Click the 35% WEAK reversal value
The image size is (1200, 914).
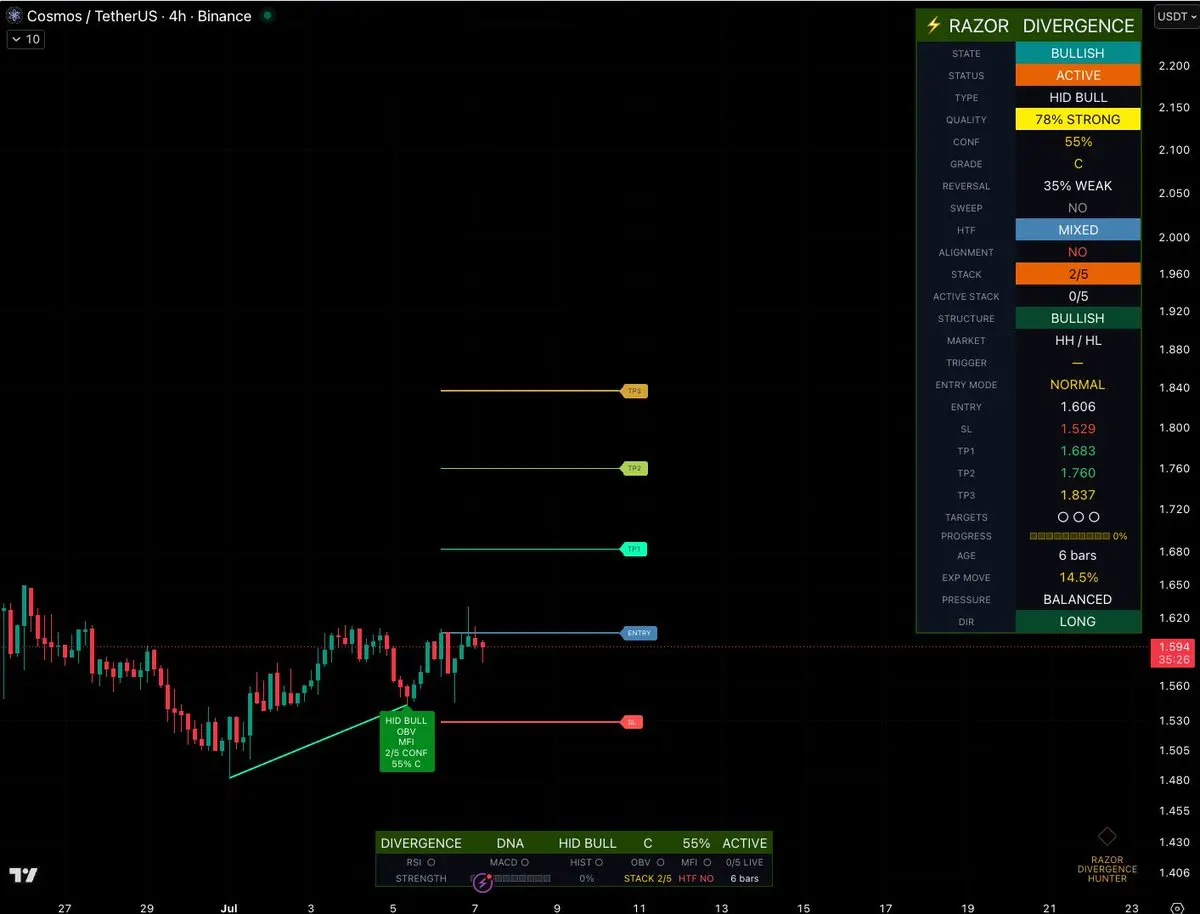pyautogui.click(x=1078, y=186)
